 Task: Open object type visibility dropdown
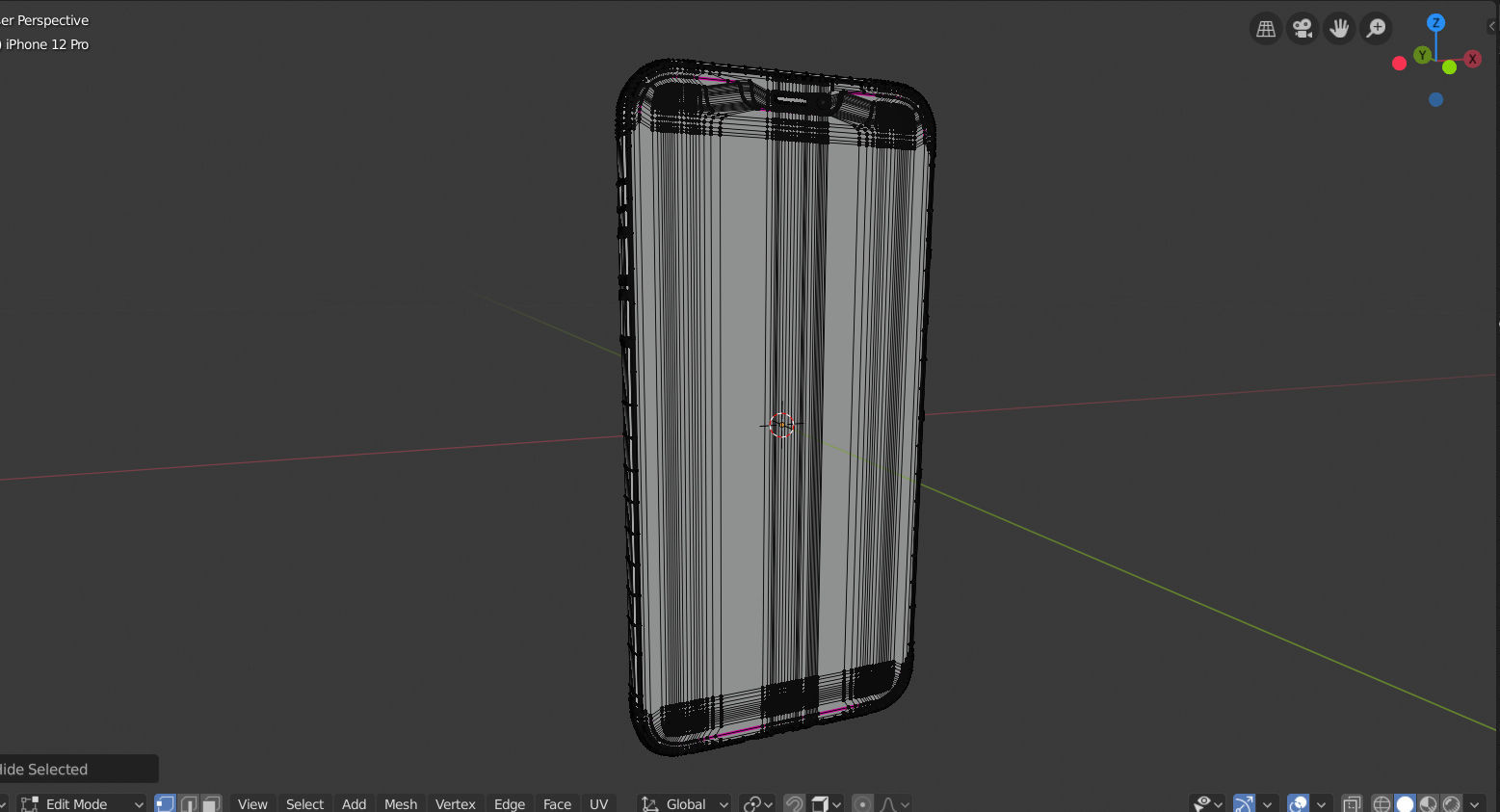[x=1207, y=803]
